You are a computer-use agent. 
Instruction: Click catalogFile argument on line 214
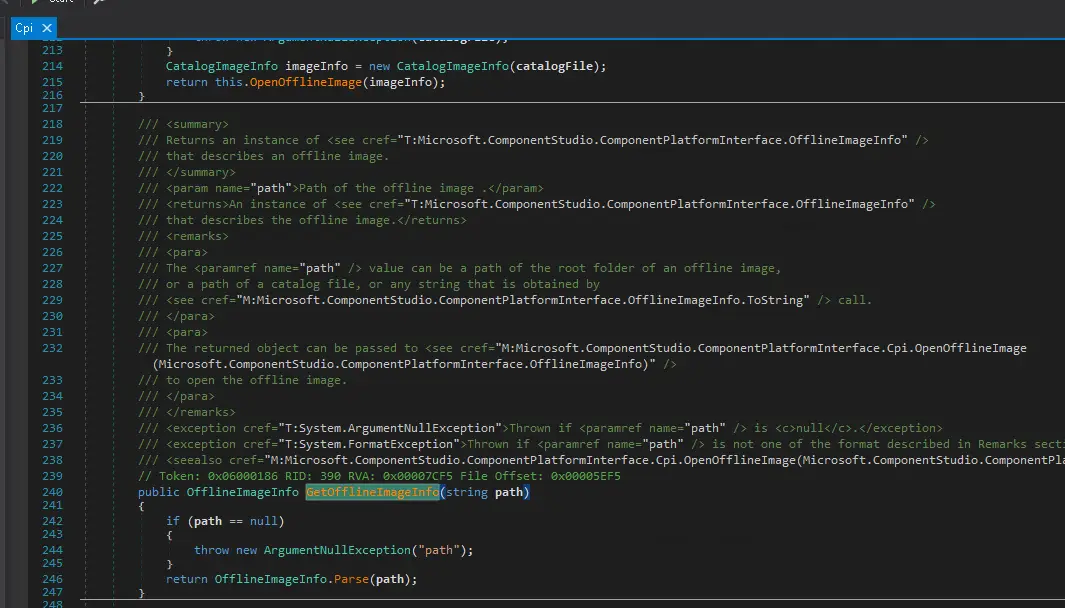[555, 66]
